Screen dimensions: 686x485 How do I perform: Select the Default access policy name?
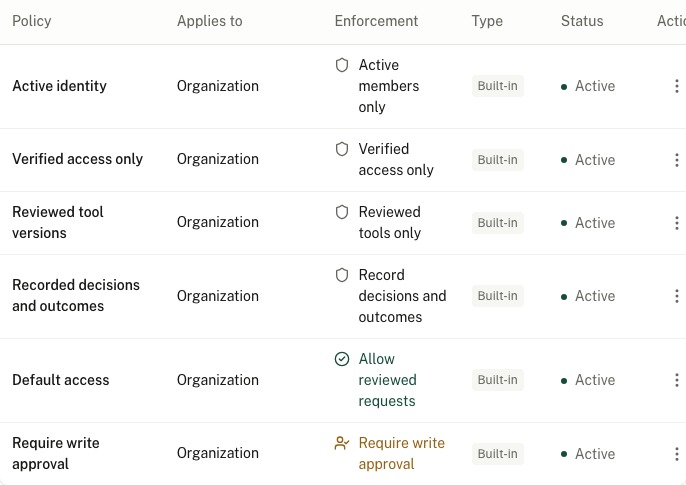[x=61, y=380]
